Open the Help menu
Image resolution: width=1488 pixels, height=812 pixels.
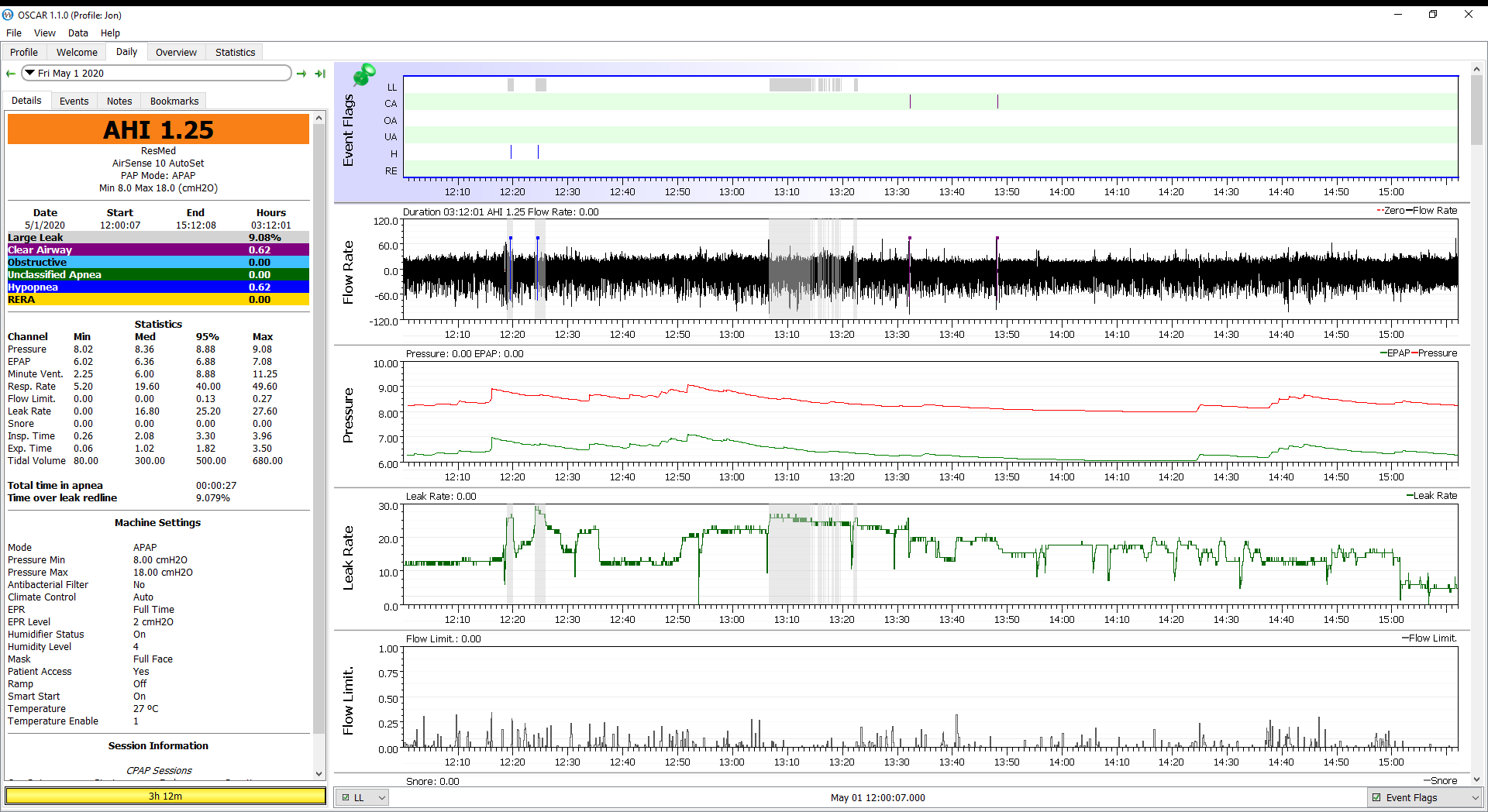click(x=110, y=33)
